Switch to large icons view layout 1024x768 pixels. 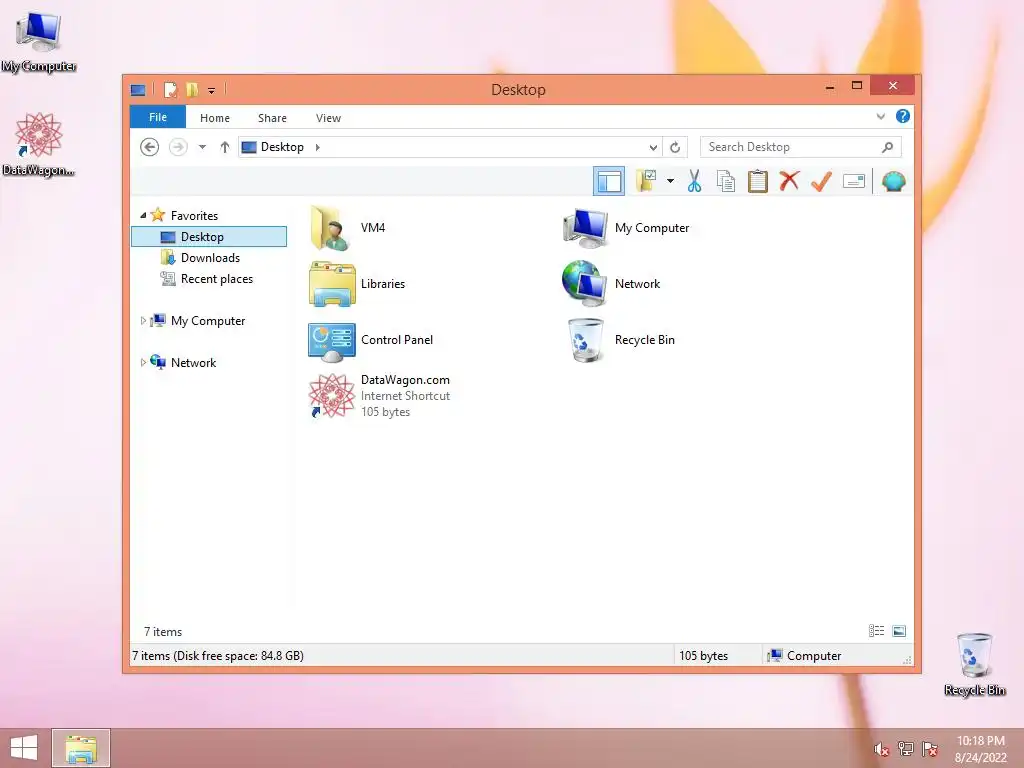(x=899, y=631)
